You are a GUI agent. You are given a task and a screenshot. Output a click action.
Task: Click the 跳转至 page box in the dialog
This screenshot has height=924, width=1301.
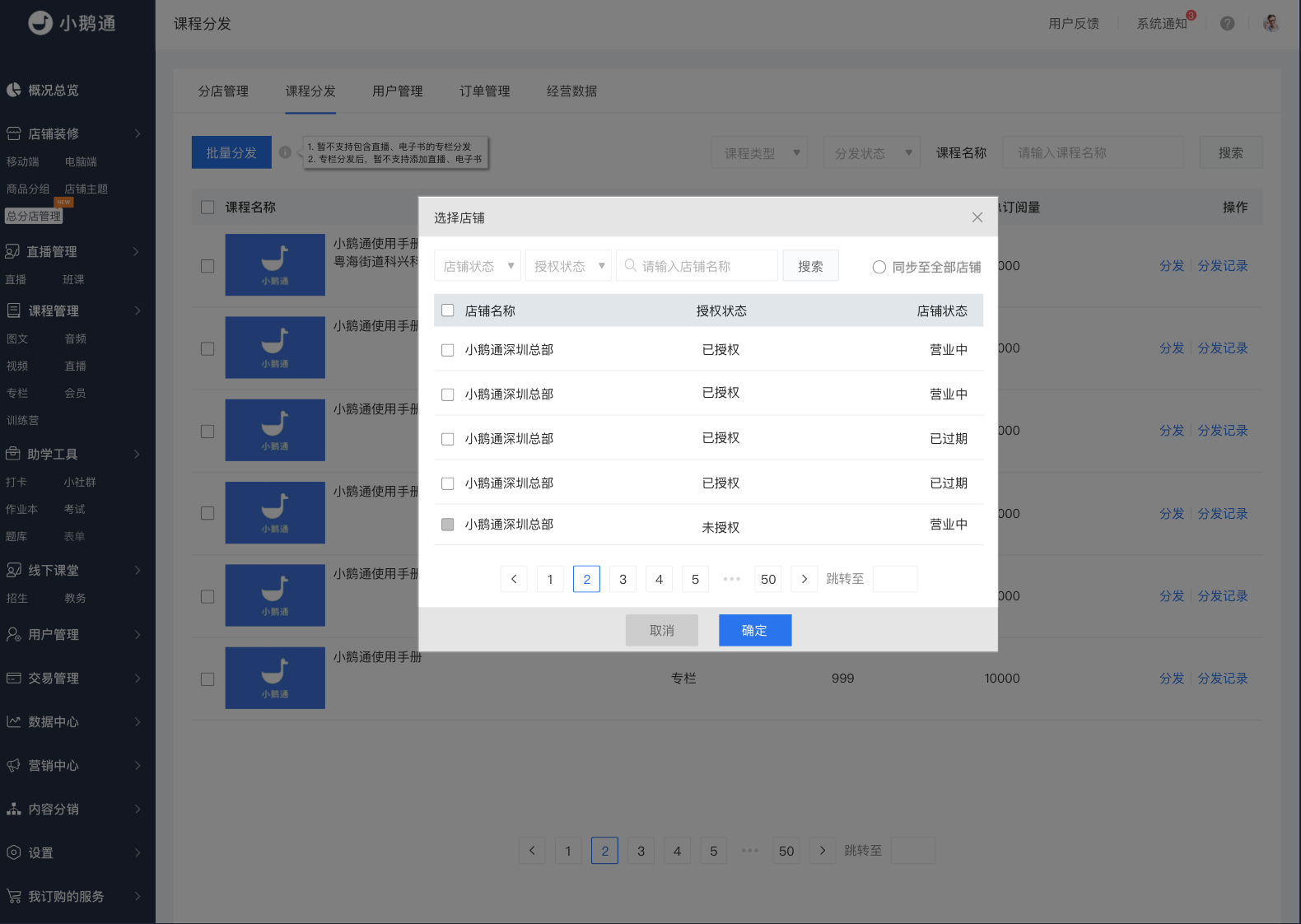click(x=895, y=579)
